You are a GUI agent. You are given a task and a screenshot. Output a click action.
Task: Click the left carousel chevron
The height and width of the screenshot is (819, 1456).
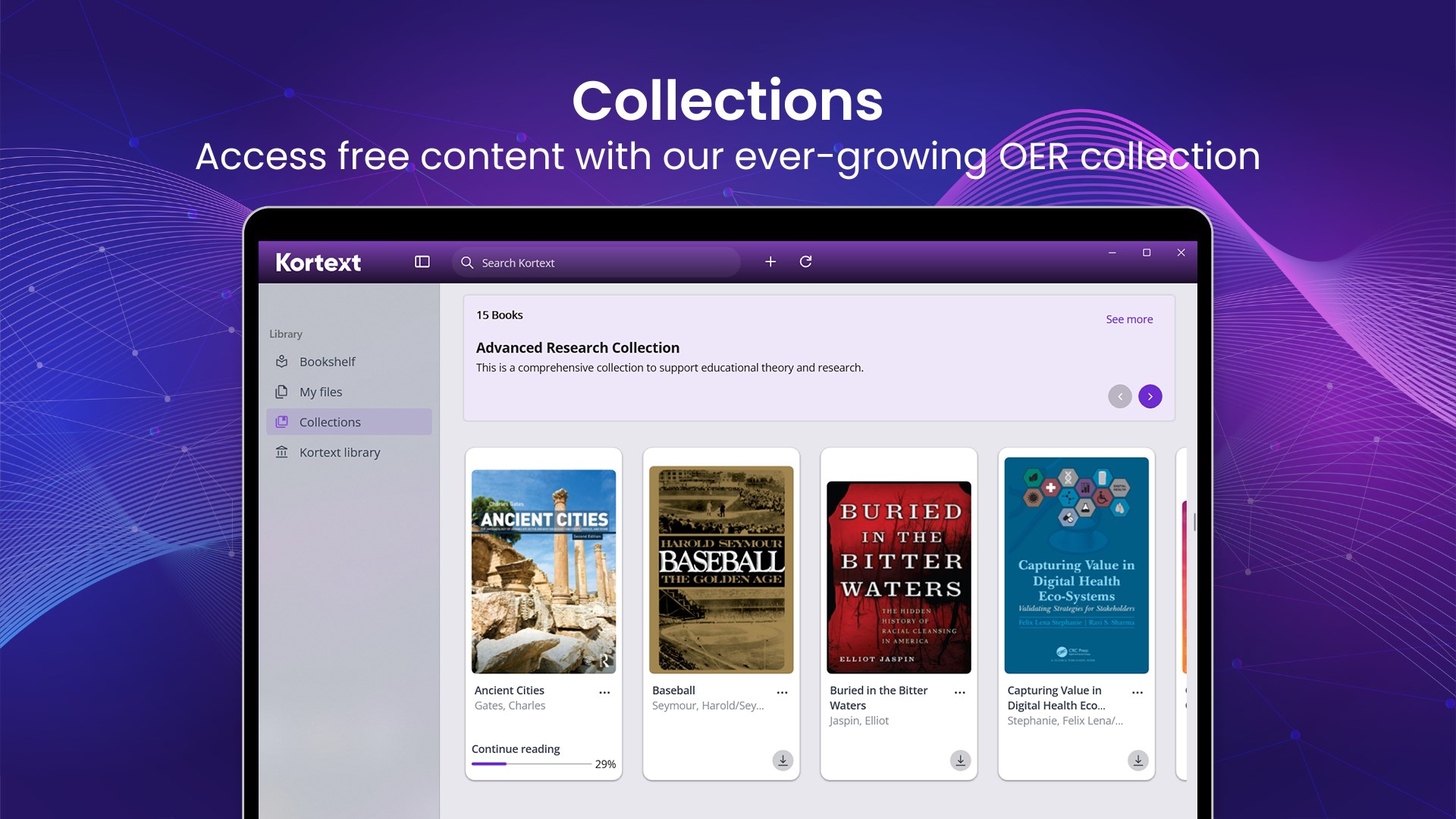pyautogui.click(x=1119, y=396)
